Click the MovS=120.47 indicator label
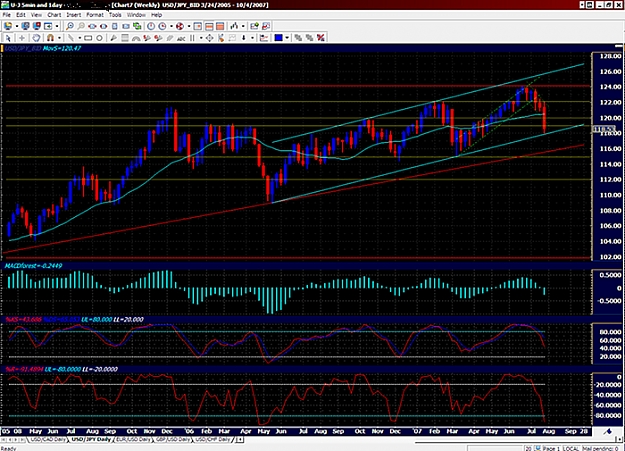The width and height of the screenshot is (625, 451). 62,48
